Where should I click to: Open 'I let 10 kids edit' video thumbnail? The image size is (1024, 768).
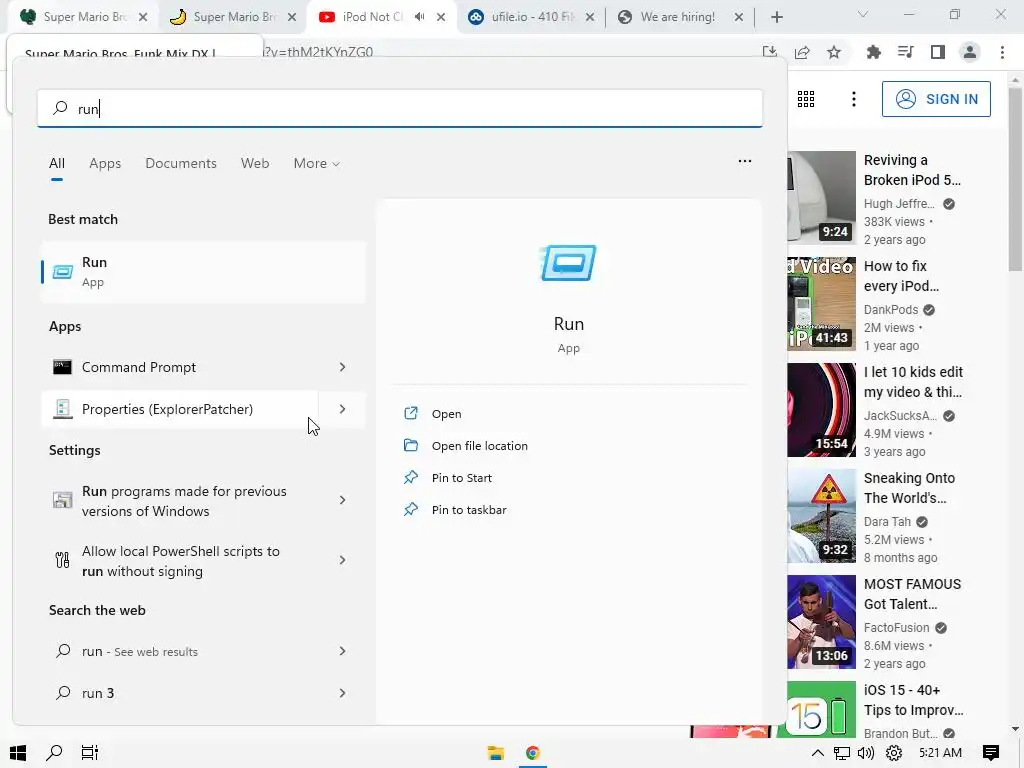coord(822,409)
